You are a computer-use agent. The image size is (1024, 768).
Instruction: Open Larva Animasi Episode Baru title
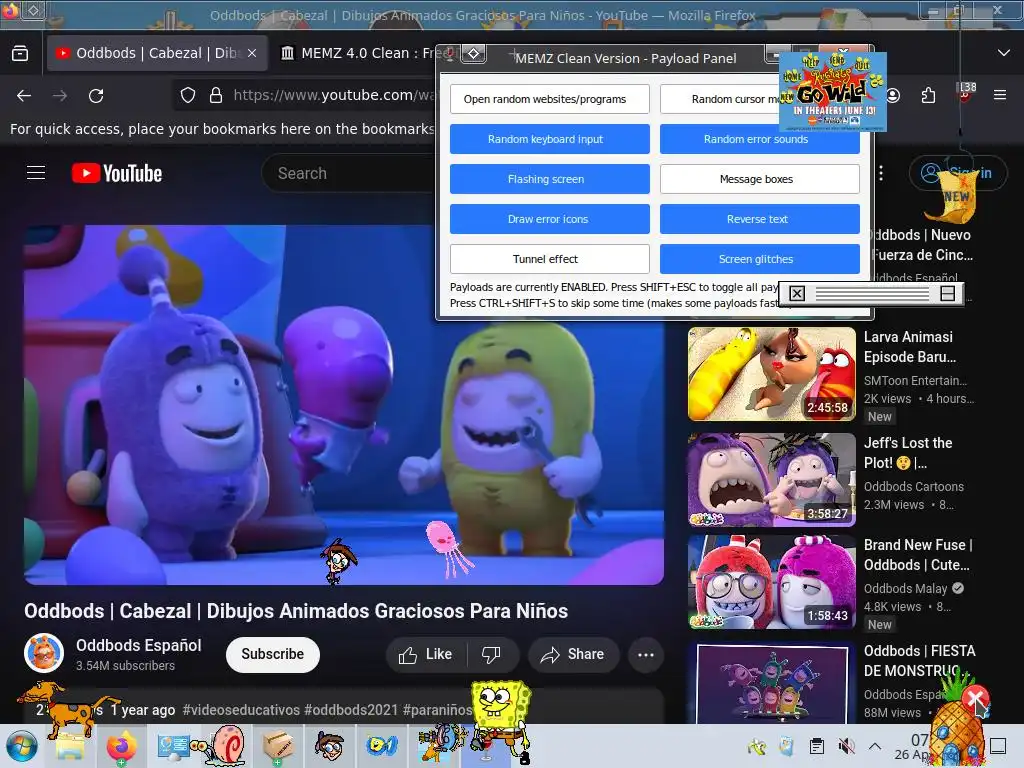tap(910, 347)
